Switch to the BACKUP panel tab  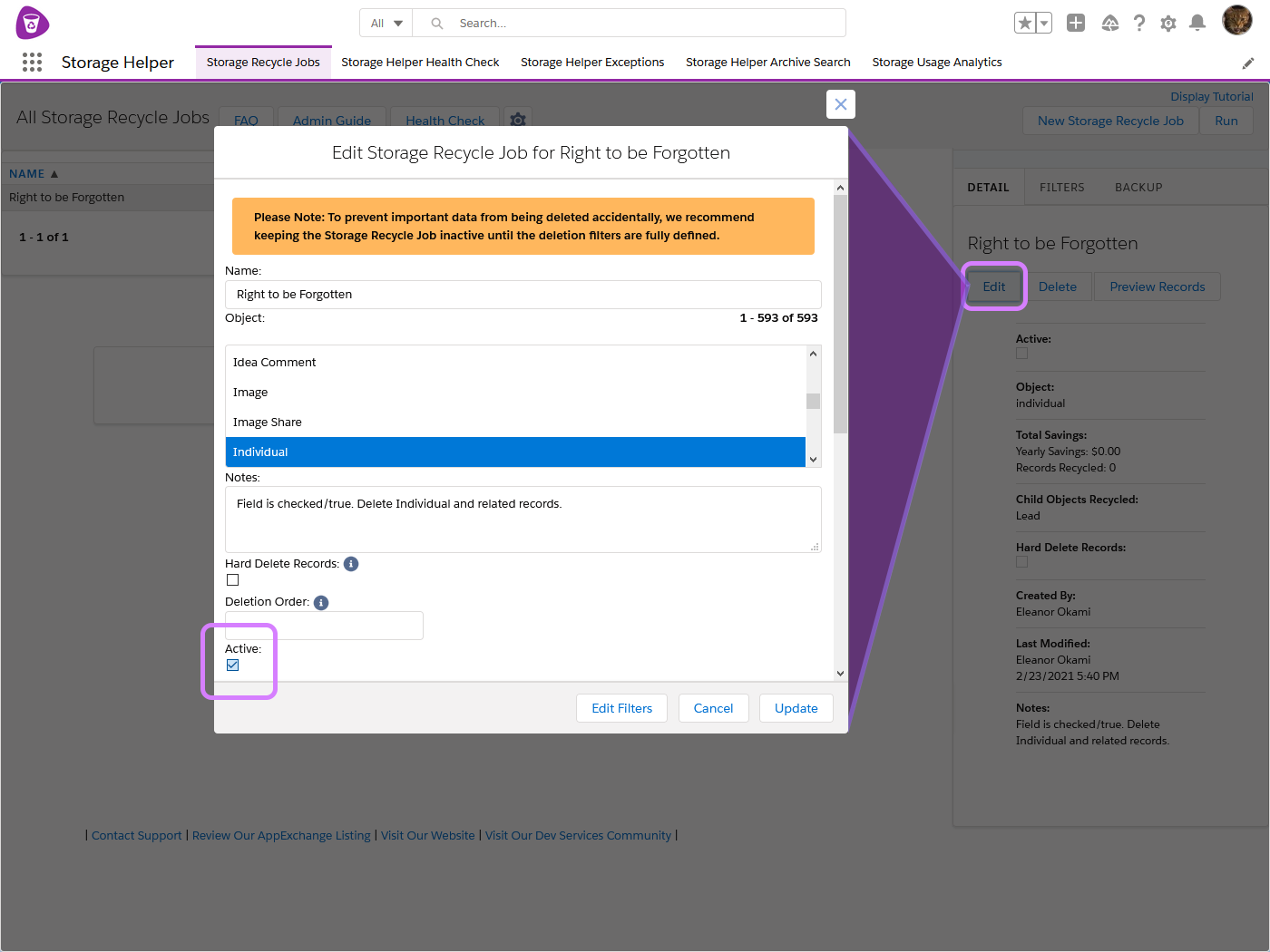(x=1138, y=188)
